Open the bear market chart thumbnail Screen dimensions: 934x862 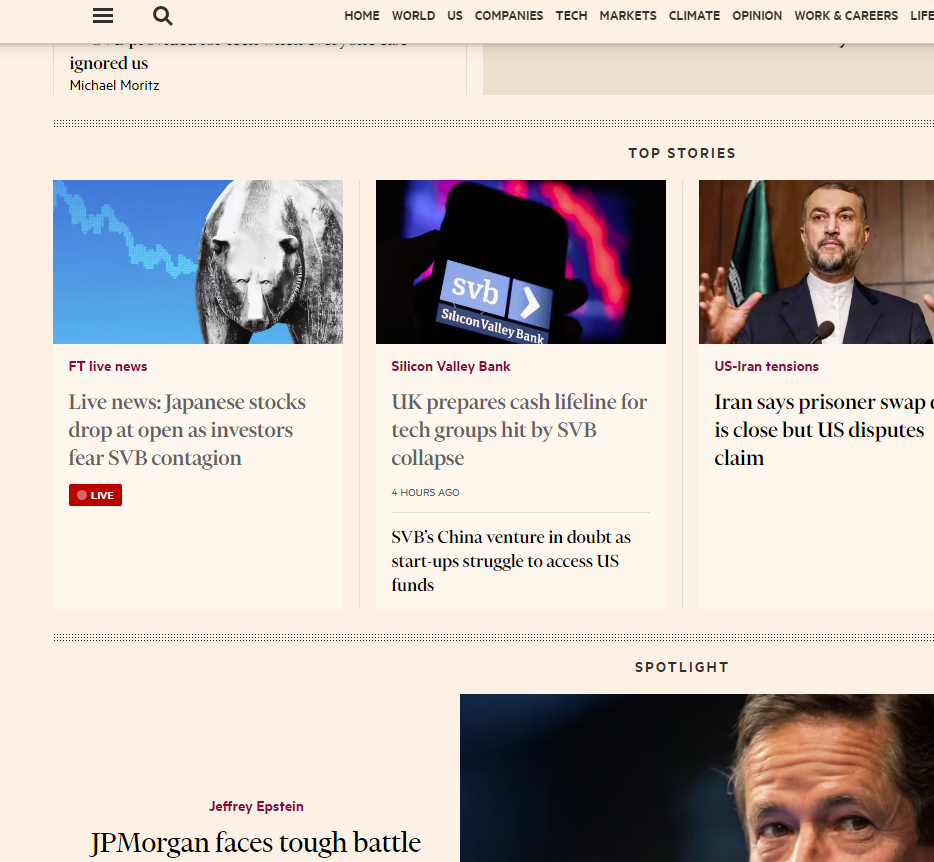tap(198, 262)
